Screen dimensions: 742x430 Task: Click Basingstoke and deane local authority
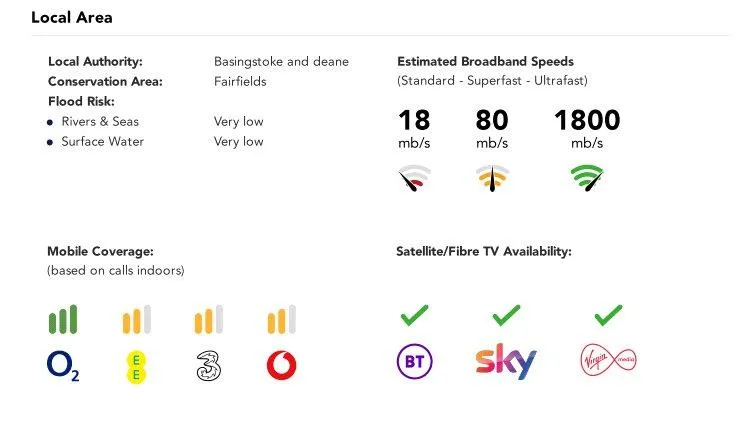pyautogui.click(x=281, y=61)
